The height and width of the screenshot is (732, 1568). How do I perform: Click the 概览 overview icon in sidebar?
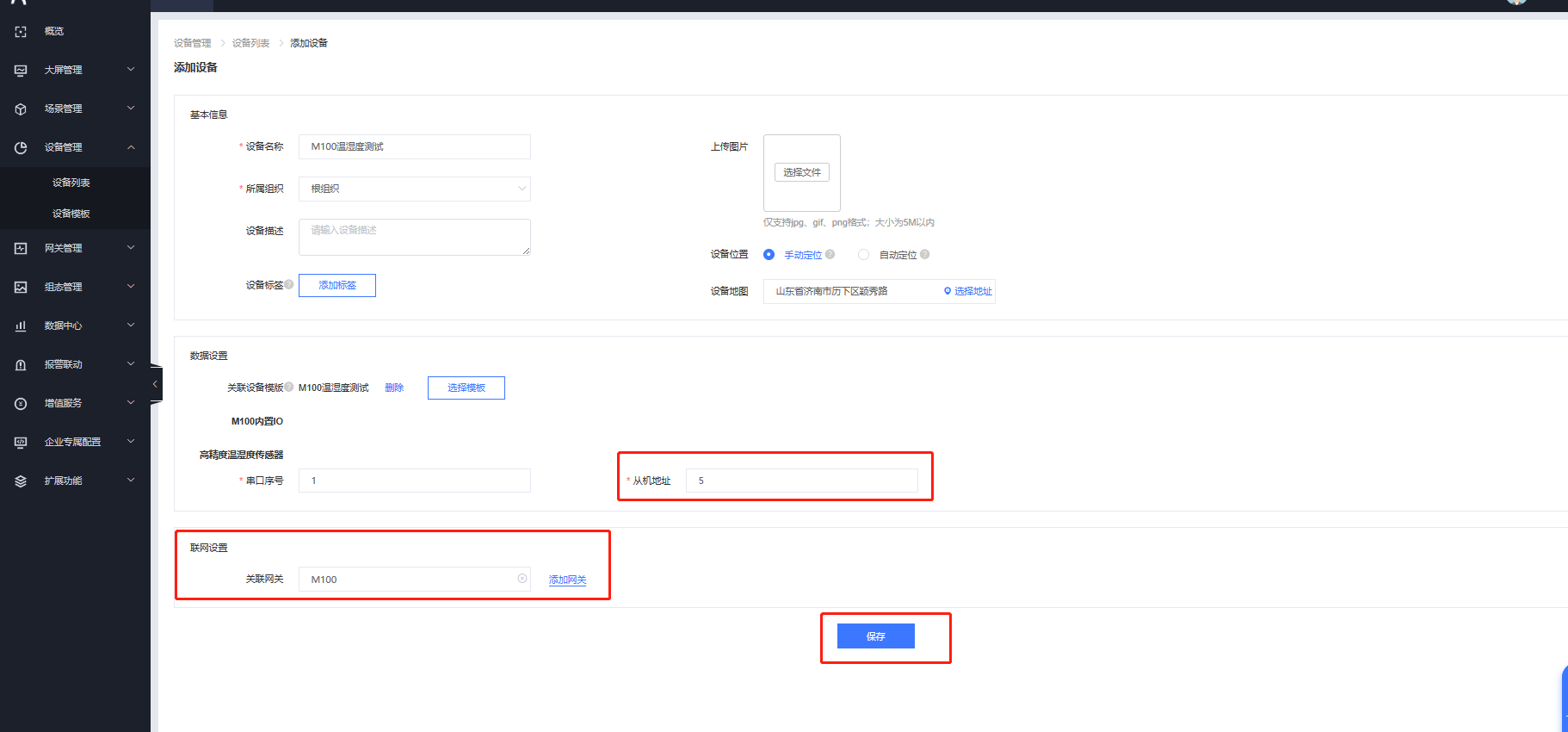pos(21,32)
